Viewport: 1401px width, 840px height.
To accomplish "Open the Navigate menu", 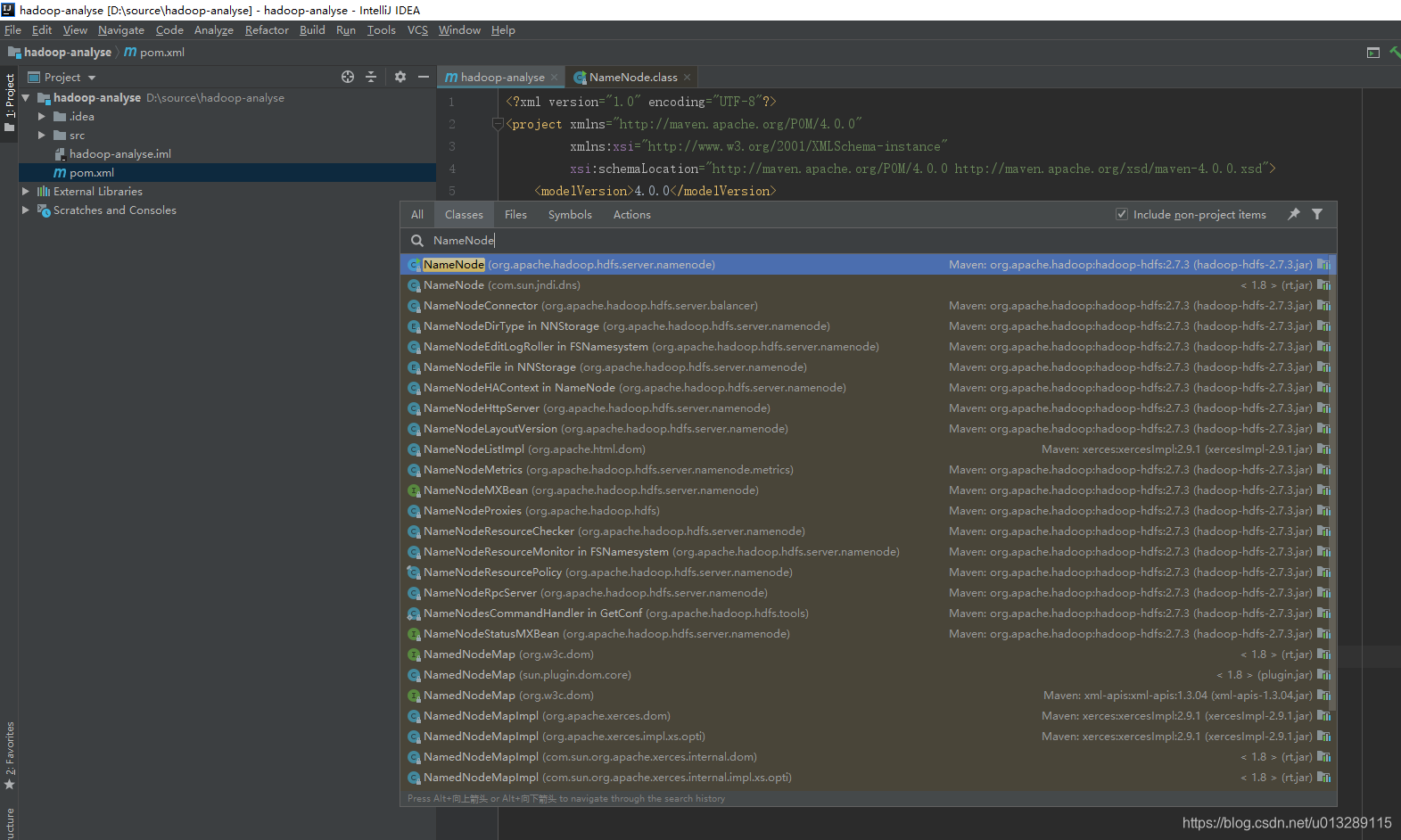I will coord(121,30).
